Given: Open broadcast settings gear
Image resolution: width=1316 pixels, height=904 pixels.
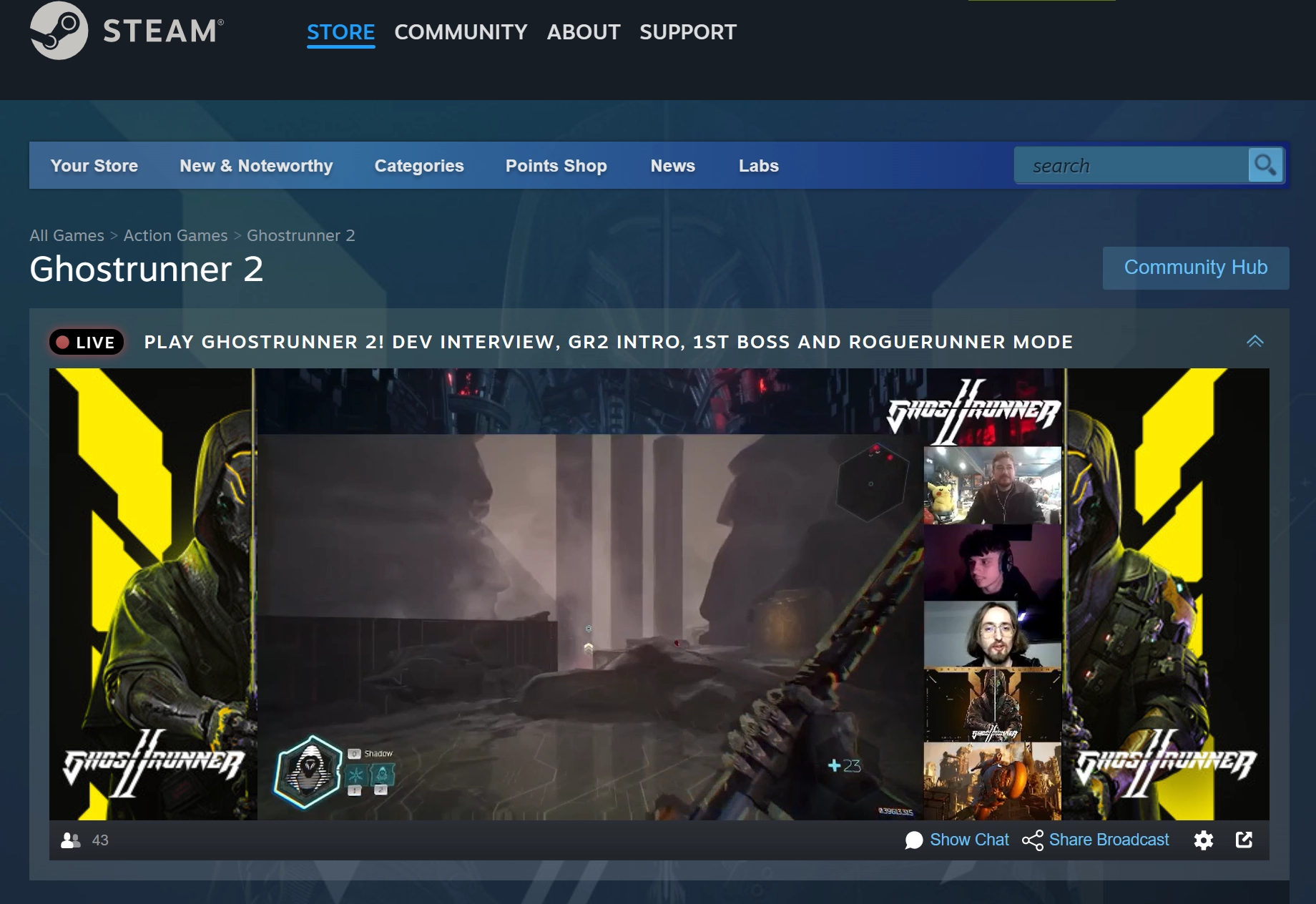Looking at the screenshot, I should coord(1204,840).
